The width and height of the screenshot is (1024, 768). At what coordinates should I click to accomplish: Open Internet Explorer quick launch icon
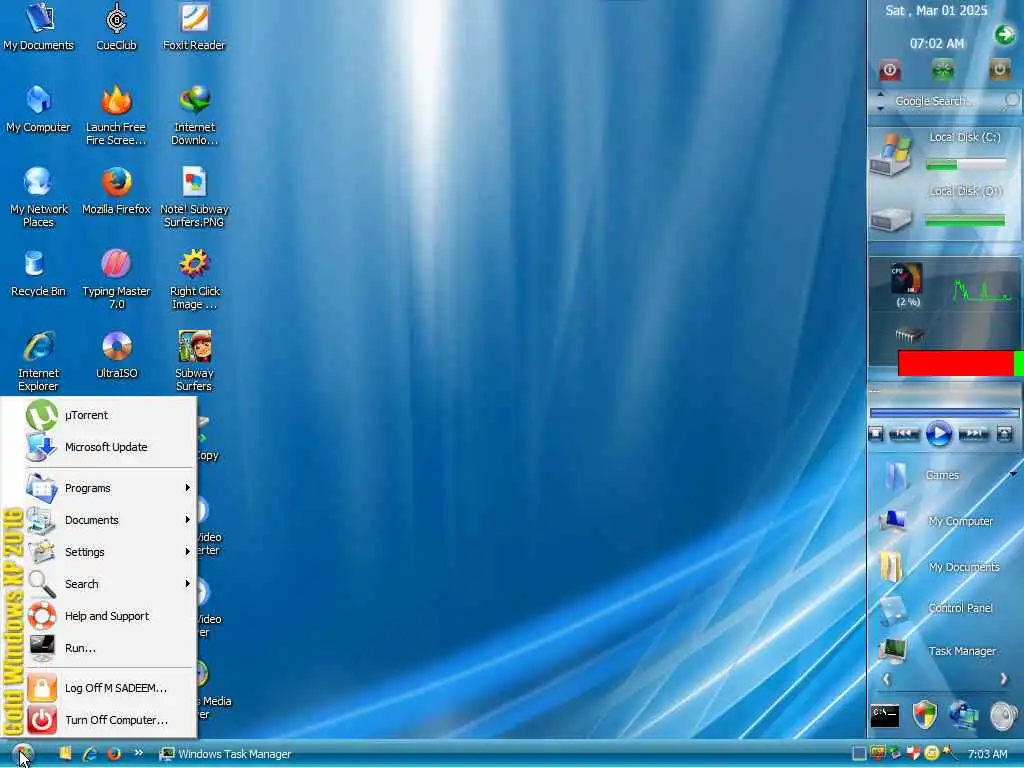point(89,754)
